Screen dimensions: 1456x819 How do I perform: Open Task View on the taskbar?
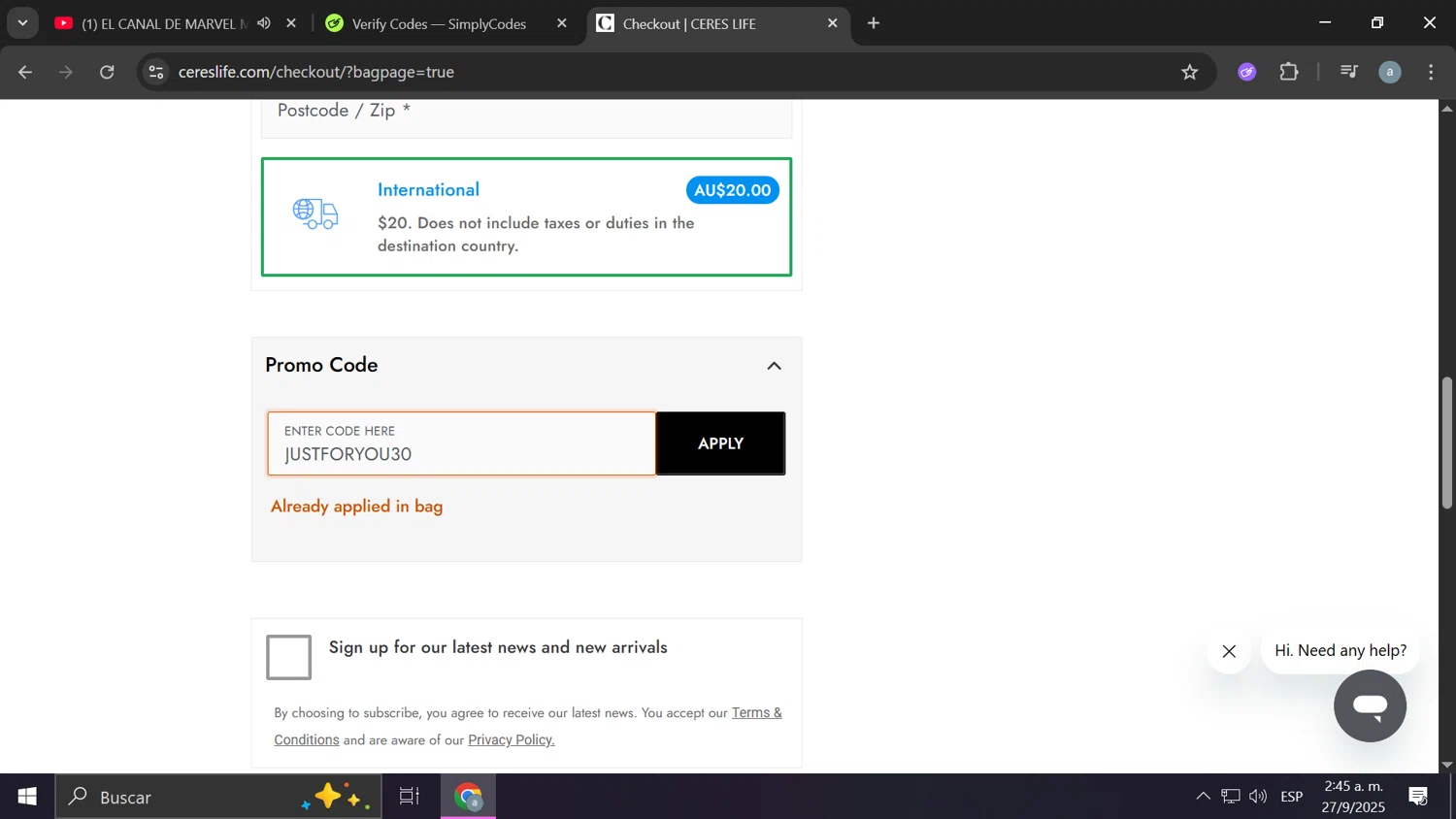pyautogui.click(x=410, y=797)
